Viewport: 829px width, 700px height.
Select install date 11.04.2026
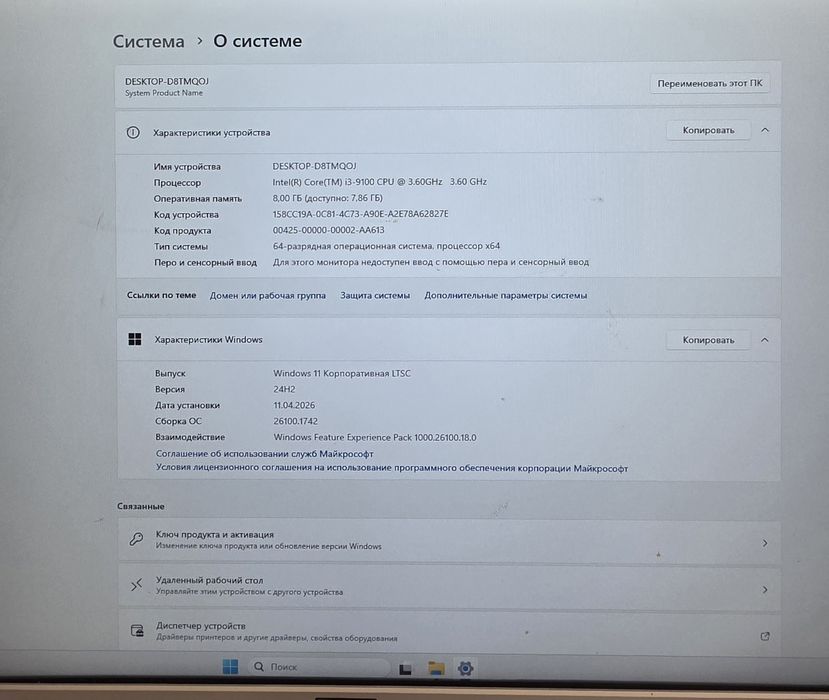294,405
